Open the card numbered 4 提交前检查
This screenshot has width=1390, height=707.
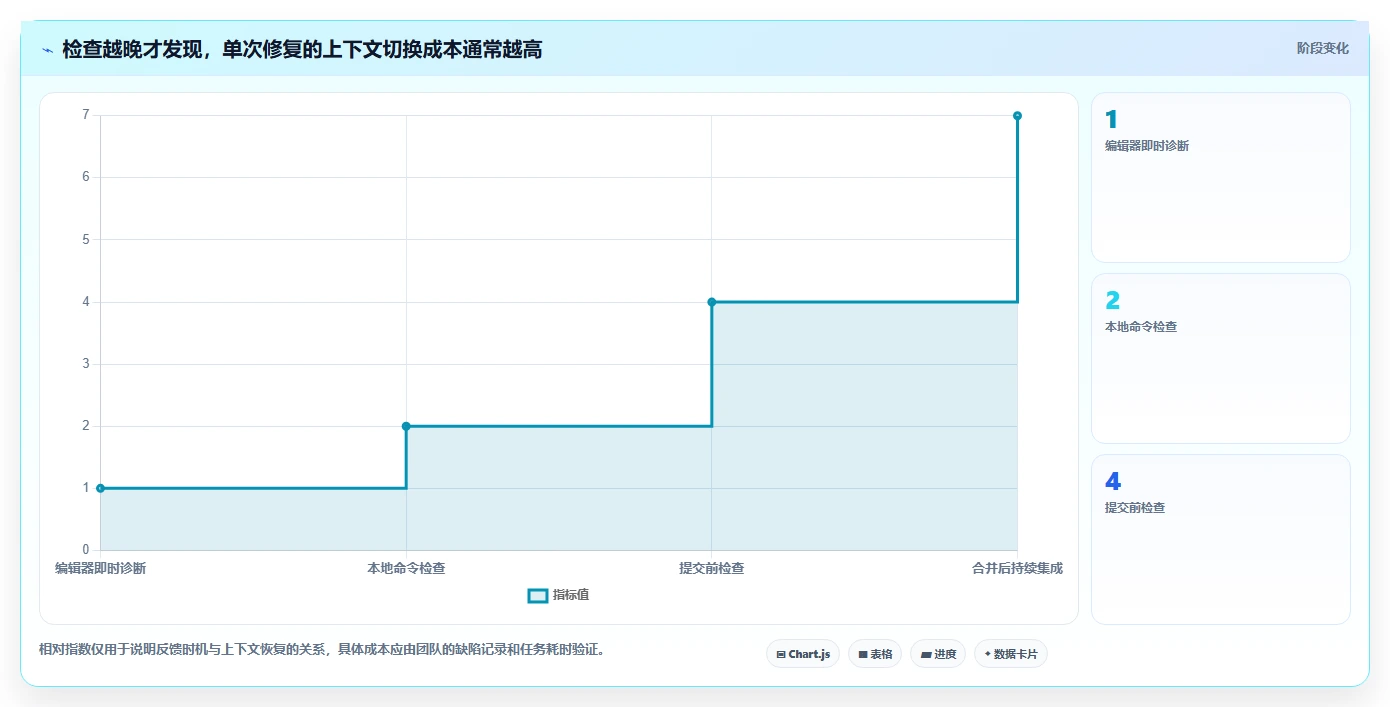click(x=1220, y=539)
